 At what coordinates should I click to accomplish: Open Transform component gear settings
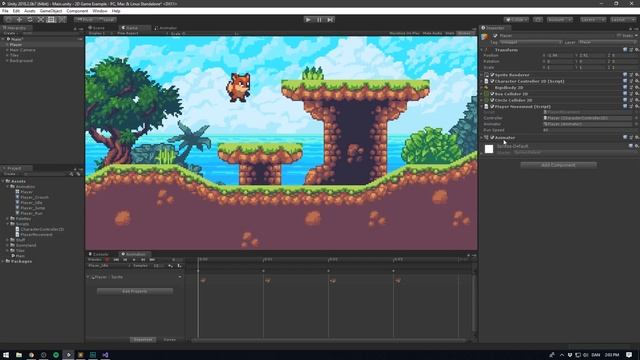pyautogui.click(x=636, y=50)
